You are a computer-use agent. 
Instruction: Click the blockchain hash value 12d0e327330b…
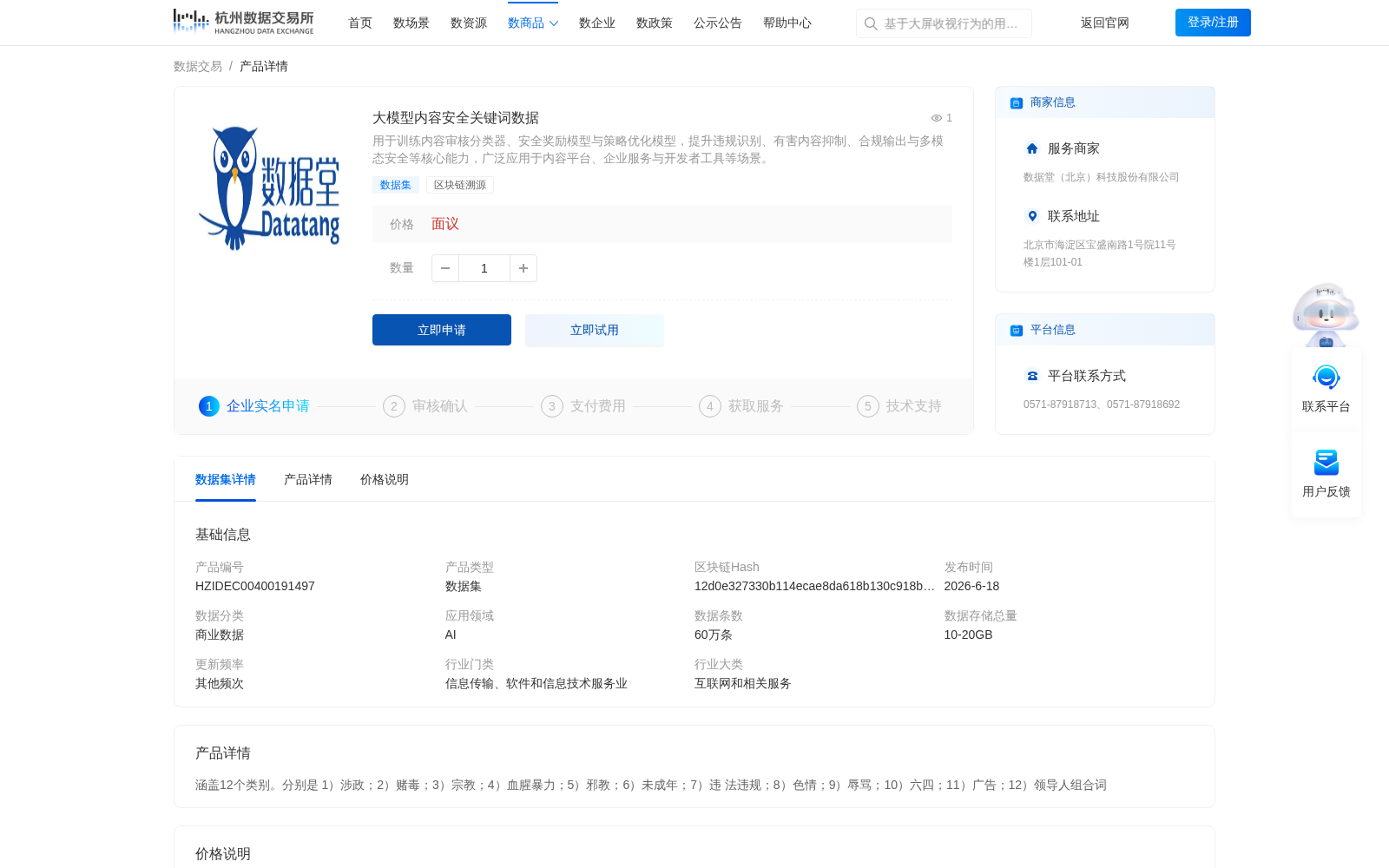814,586
